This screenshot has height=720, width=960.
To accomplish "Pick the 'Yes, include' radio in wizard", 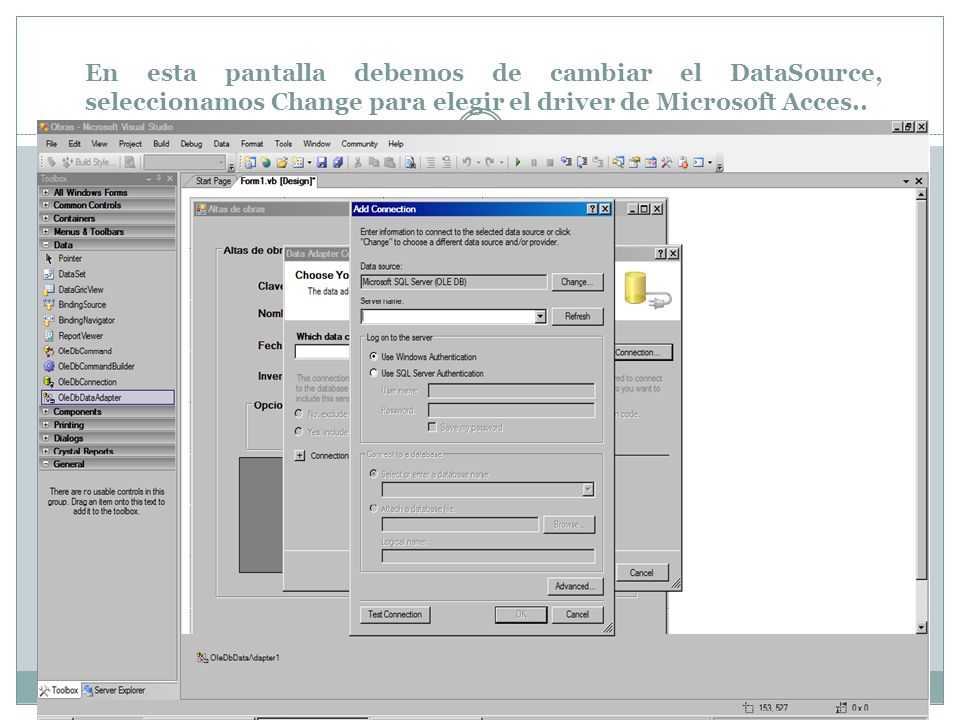I will [299, 432].
